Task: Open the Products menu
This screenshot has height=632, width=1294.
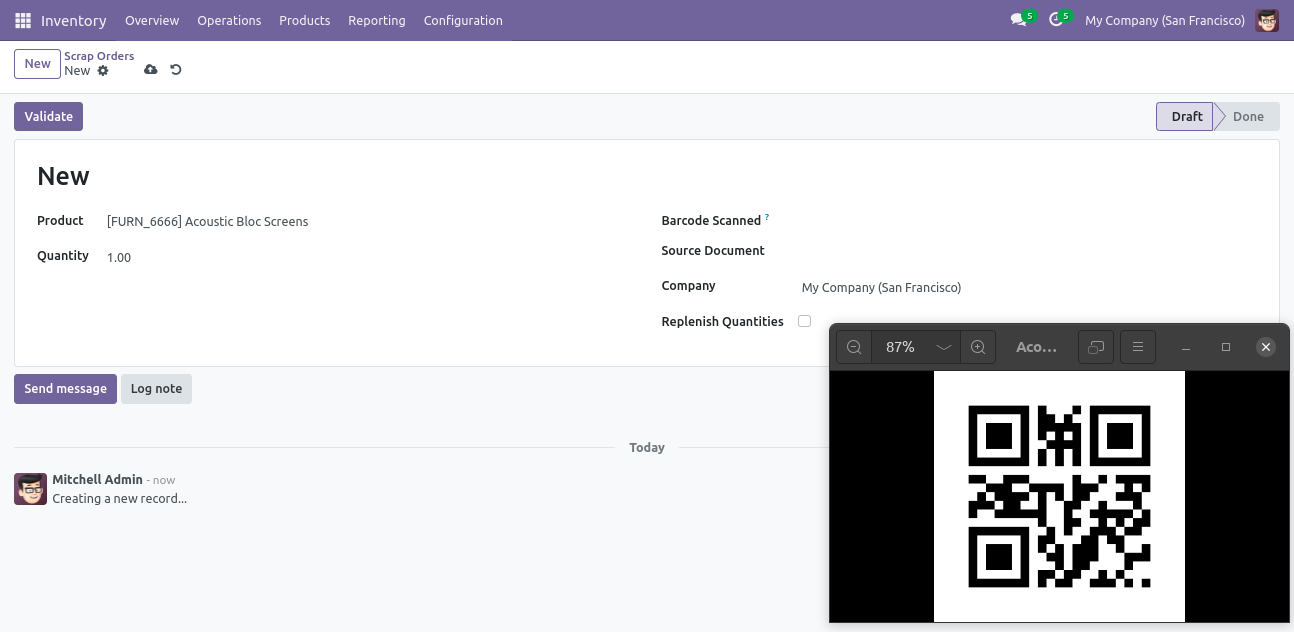Action: click(305, 20)
